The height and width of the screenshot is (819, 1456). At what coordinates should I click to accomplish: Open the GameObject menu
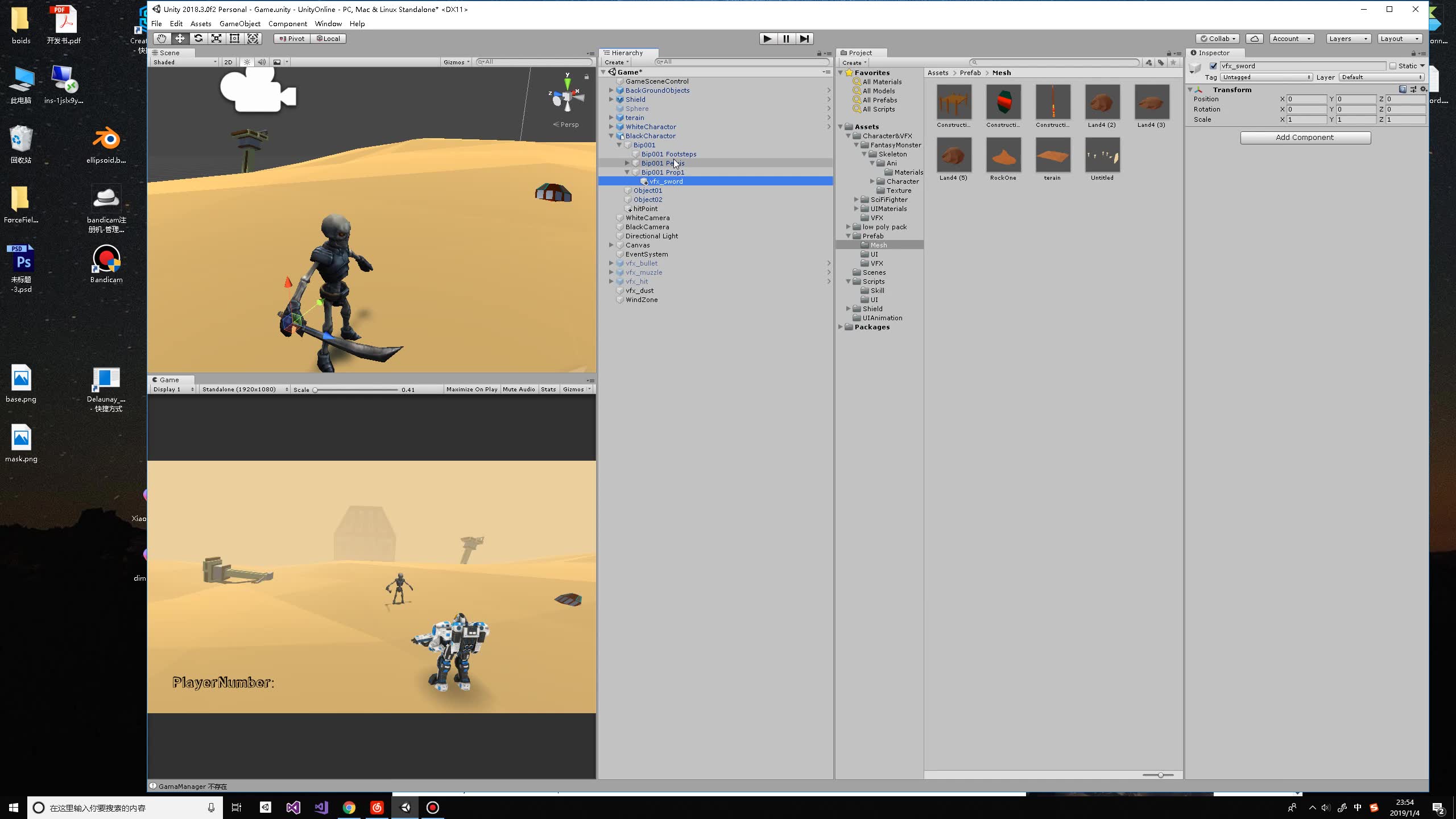[x=239, y=24]
